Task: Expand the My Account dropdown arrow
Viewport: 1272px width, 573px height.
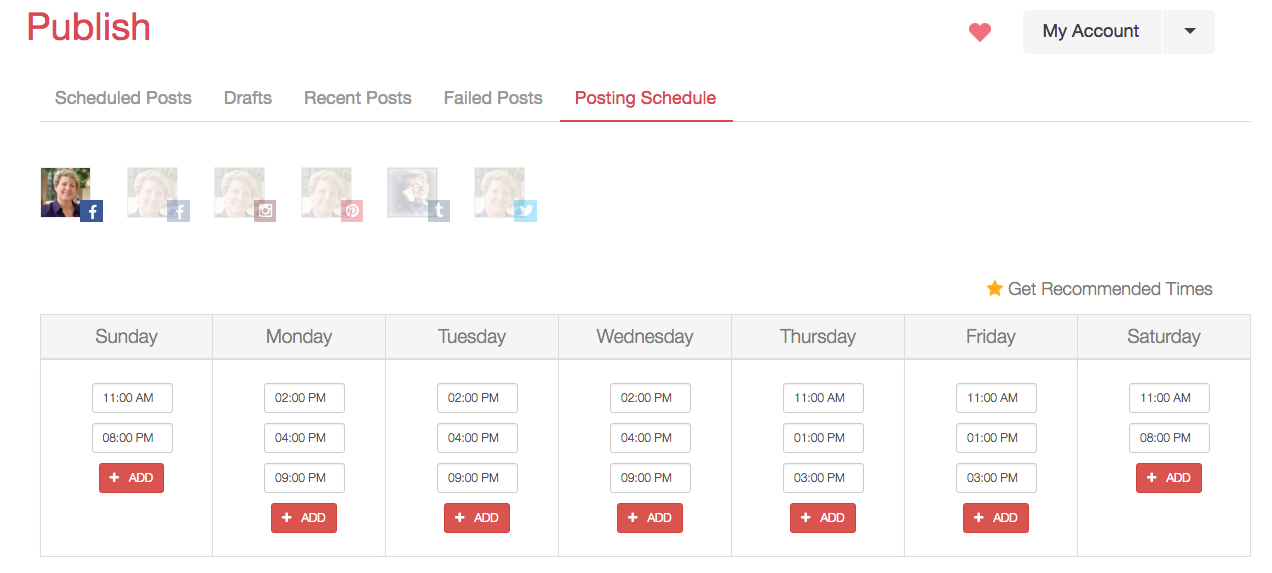Action: pyautogui.click(x=1189, y=32)
